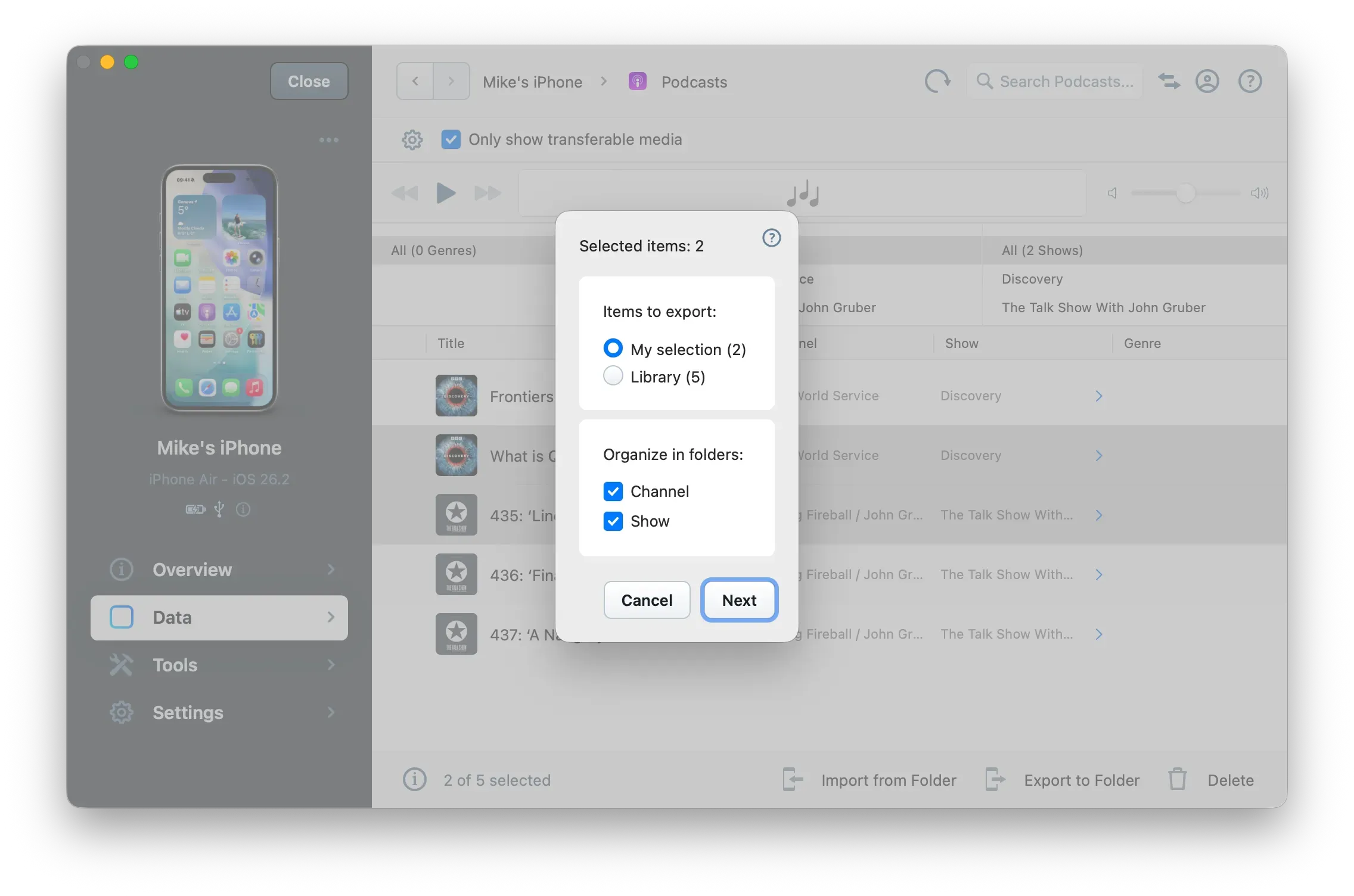Select Overview in the sidebar
Viewport: 1354px width, 896px height.
coord(192,570)
